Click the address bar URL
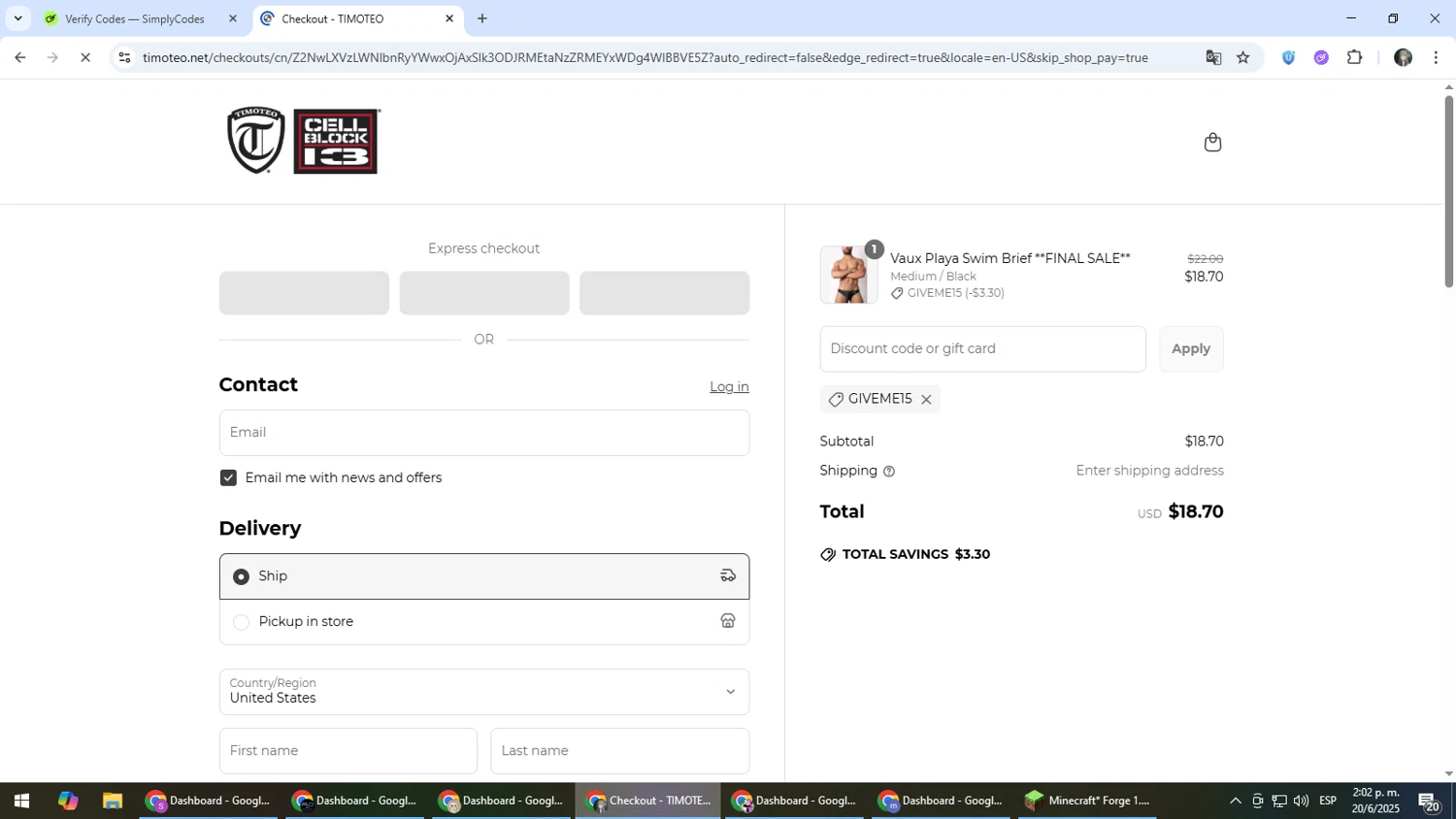 (x=645, y=58)
